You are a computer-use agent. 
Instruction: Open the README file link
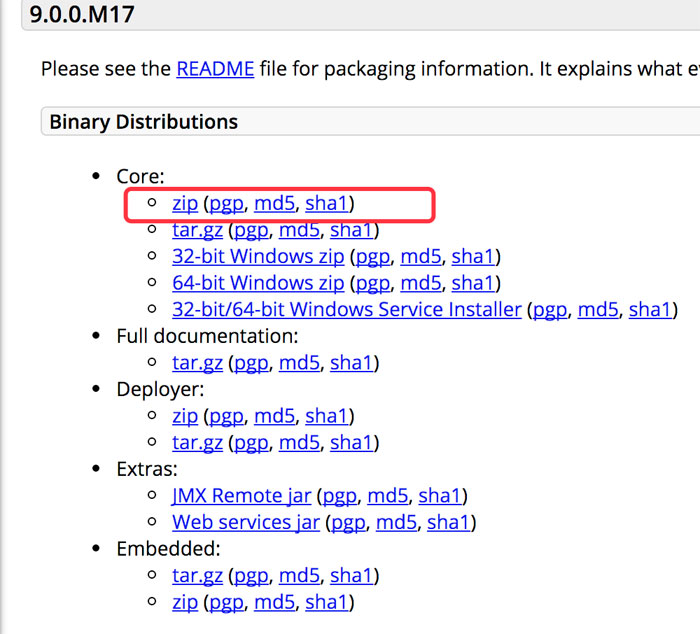tap(215, 69)
